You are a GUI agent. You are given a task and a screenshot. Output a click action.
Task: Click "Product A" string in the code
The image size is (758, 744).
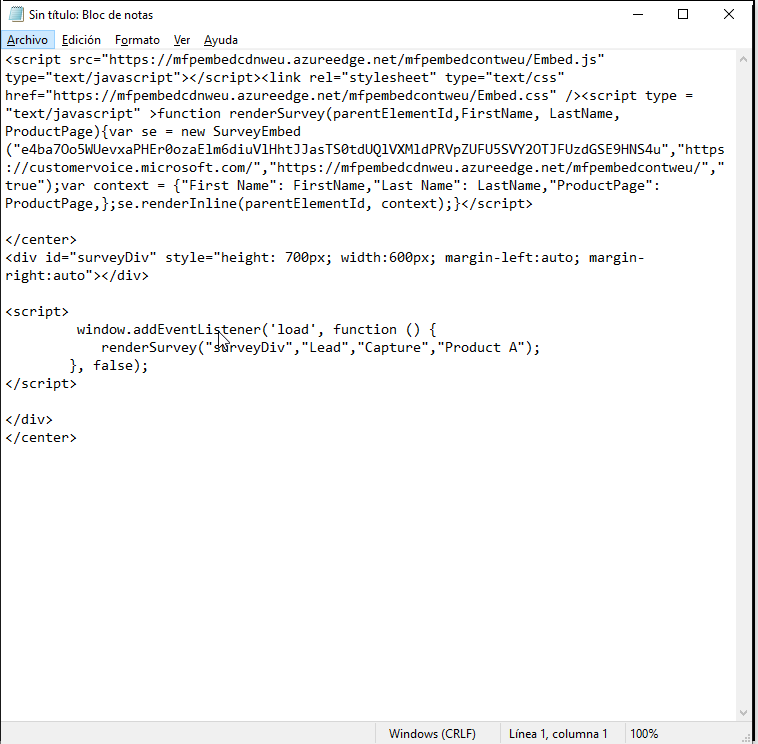pyautogui.click(x=481, y=348)
